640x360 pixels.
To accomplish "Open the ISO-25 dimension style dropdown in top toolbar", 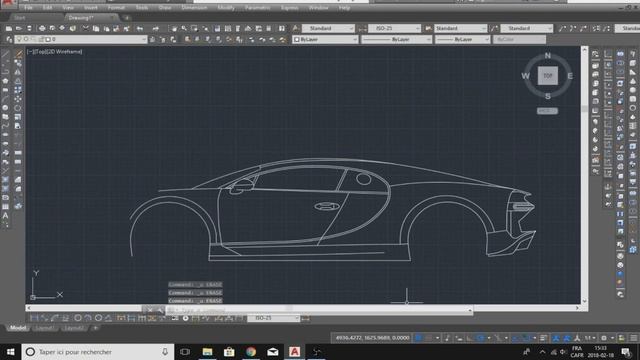I will pos(394,29).
